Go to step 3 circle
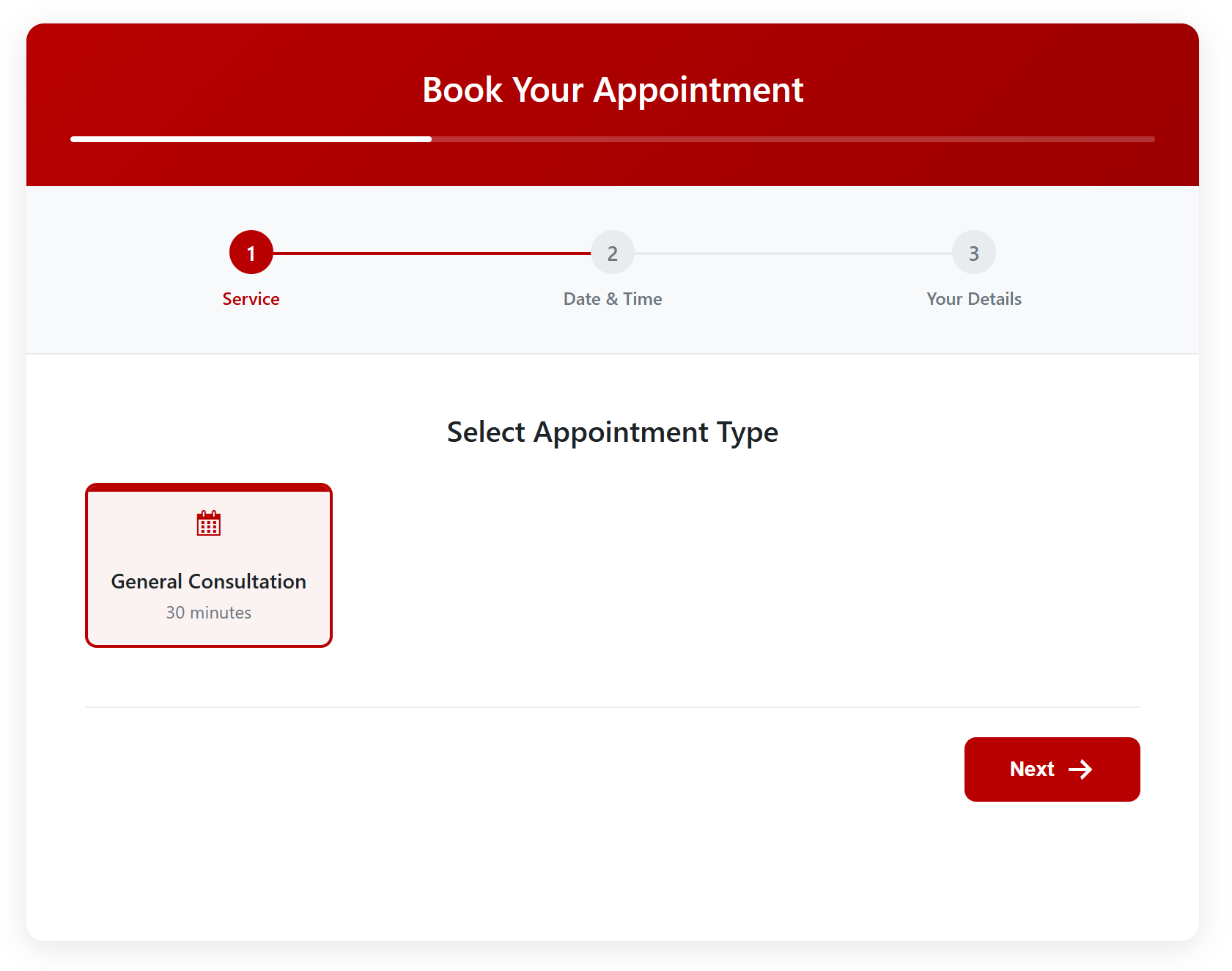Screen dimensions: 1232x971 tap(973, 253)
